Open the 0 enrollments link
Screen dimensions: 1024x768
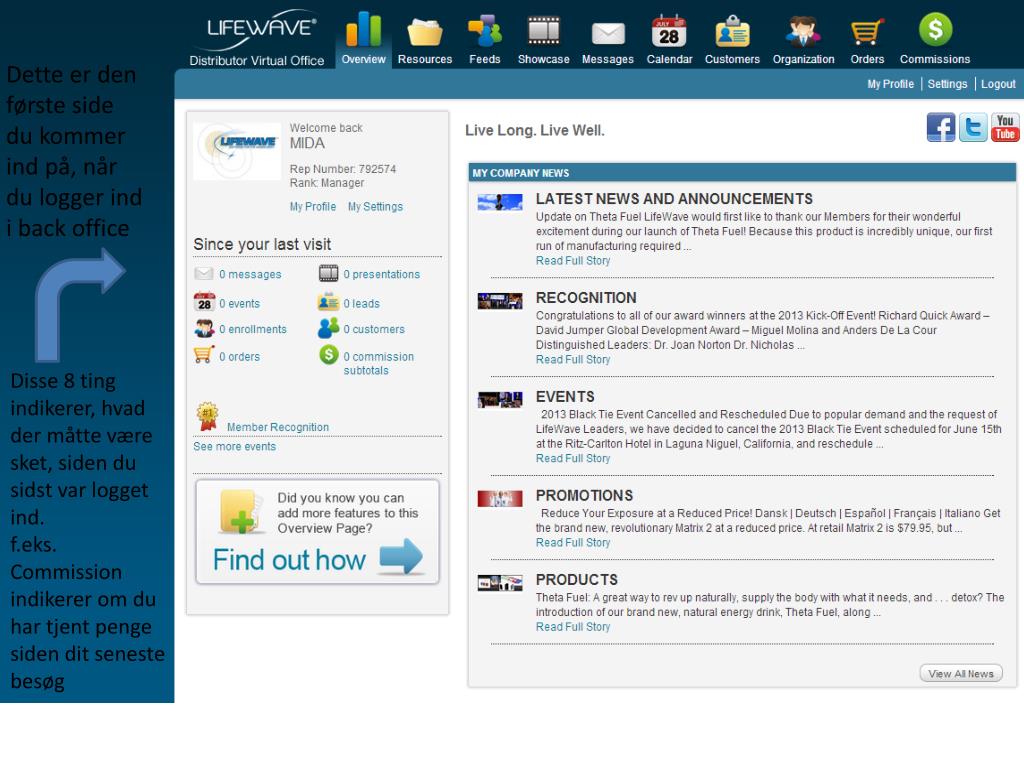[253, 329]
